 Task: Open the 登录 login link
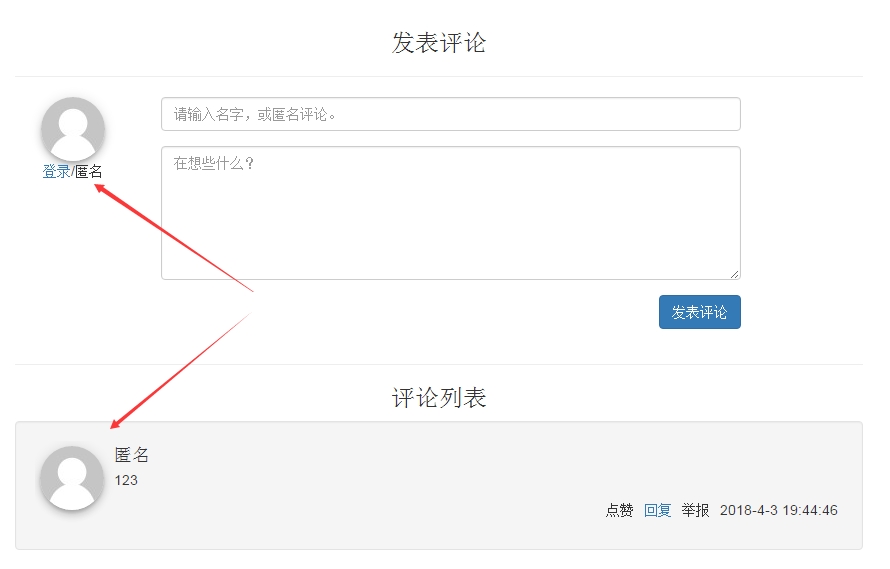click(x=56, y=172)
